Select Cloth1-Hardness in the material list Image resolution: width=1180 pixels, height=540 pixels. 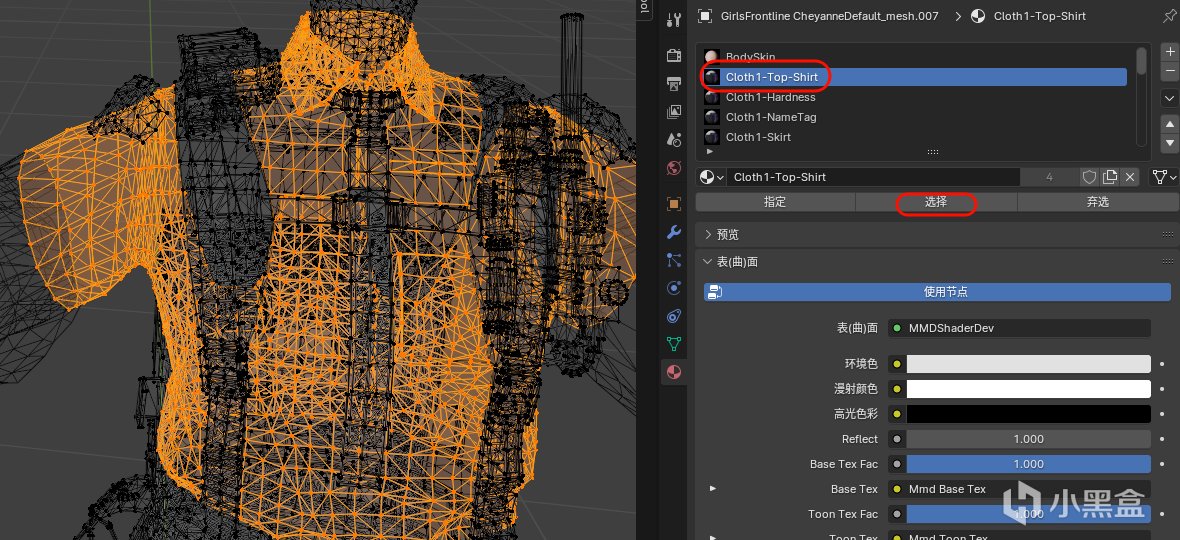(x=770, y=97)
